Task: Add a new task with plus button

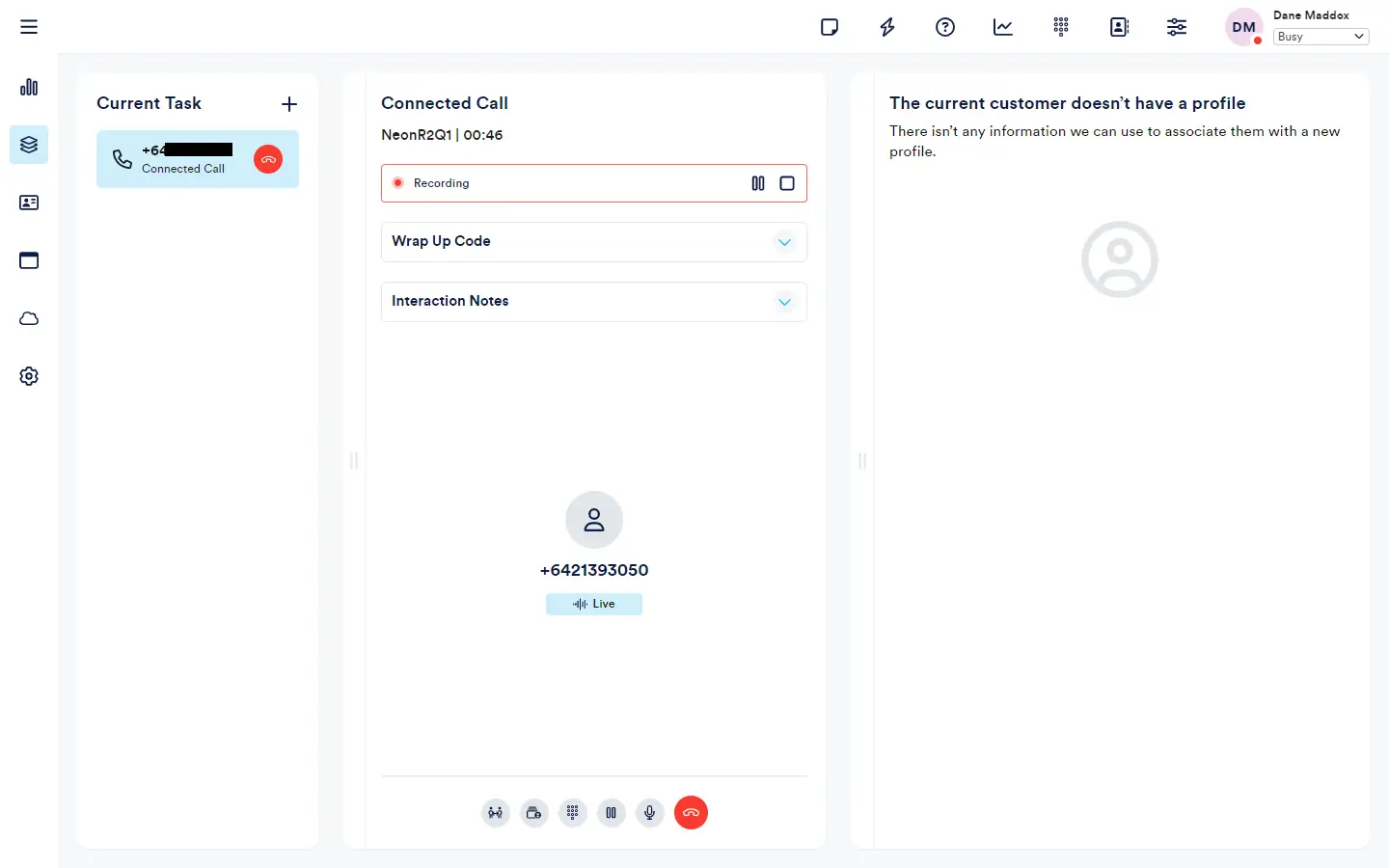Action: click(289, 104)
